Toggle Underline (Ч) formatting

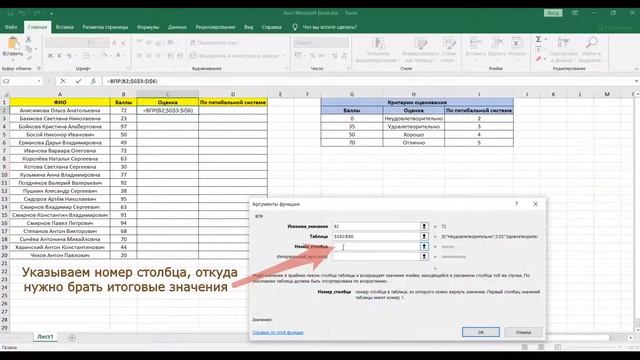point(69,56)
